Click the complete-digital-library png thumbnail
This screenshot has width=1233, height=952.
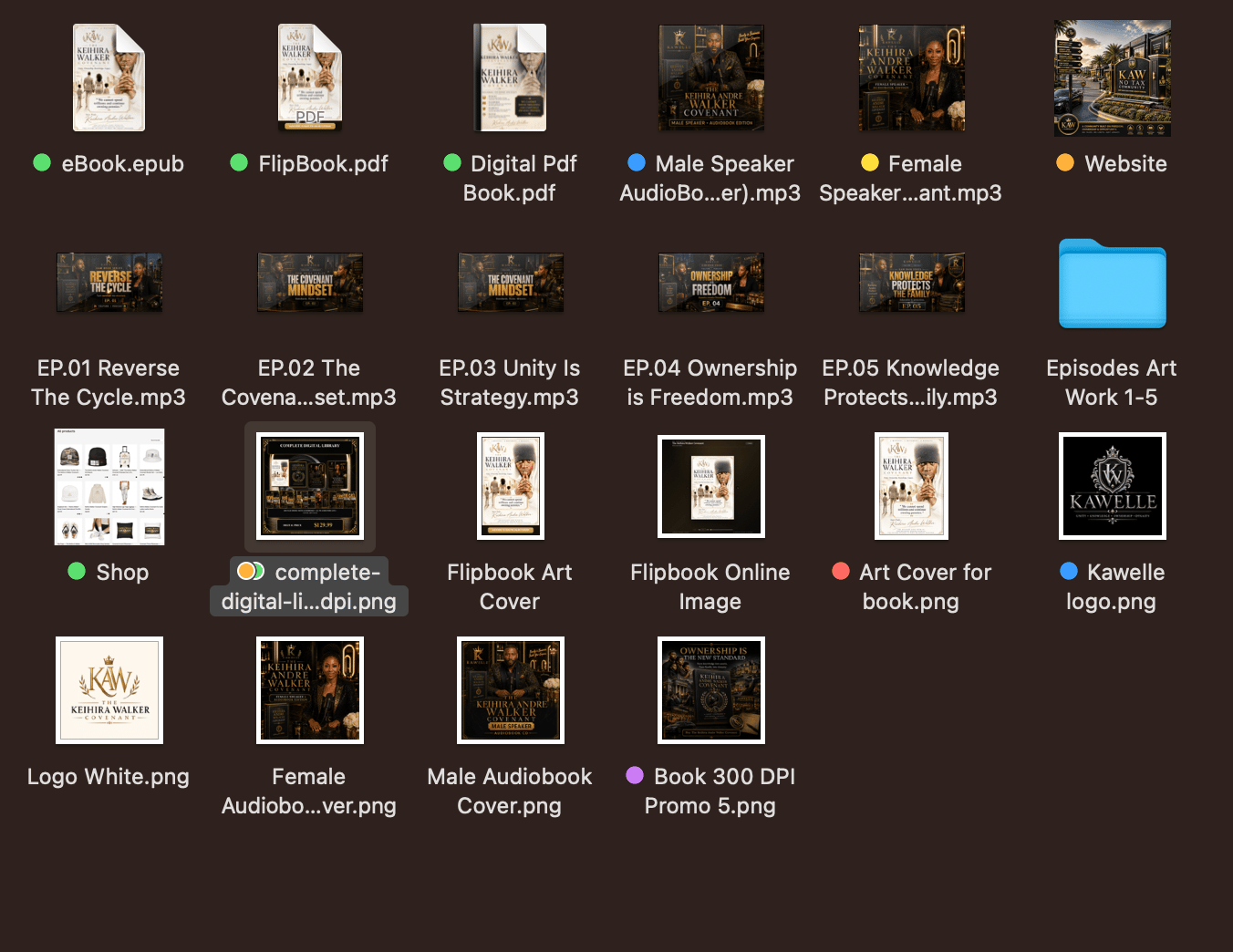pyautogui.click(x=310, y=487)
